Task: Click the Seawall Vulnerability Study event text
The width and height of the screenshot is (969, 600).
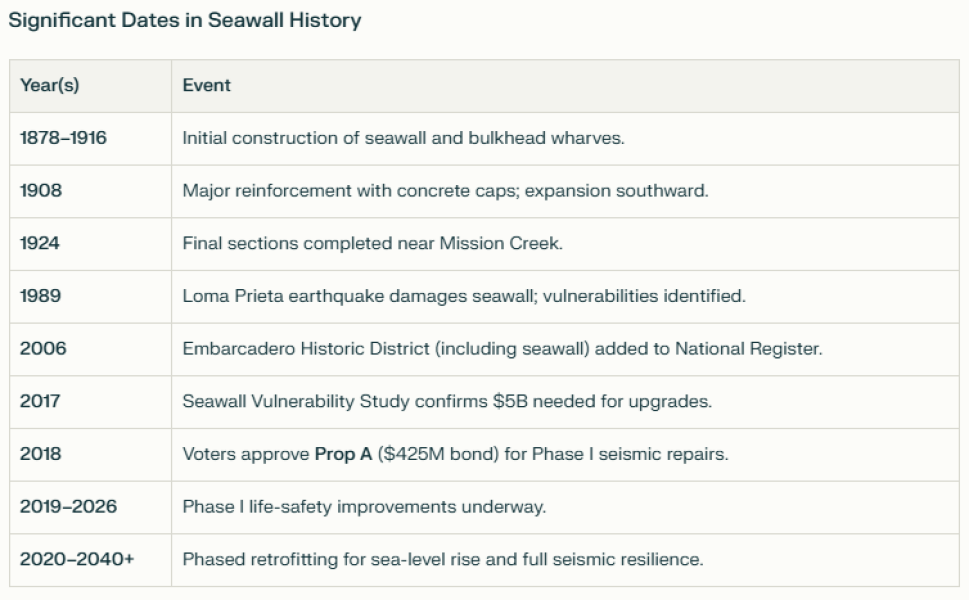Action: click(x=447, y=402)
